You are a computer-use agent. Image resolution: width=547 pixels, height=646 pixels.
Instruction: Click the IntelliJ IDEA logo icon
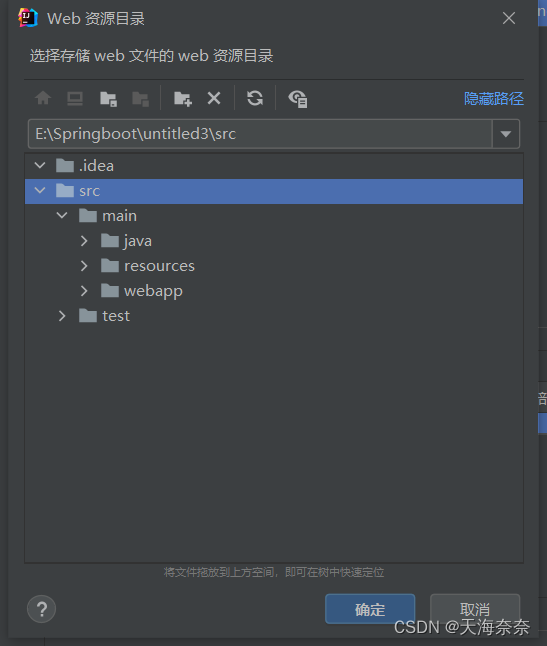click(x=28, y=18)
